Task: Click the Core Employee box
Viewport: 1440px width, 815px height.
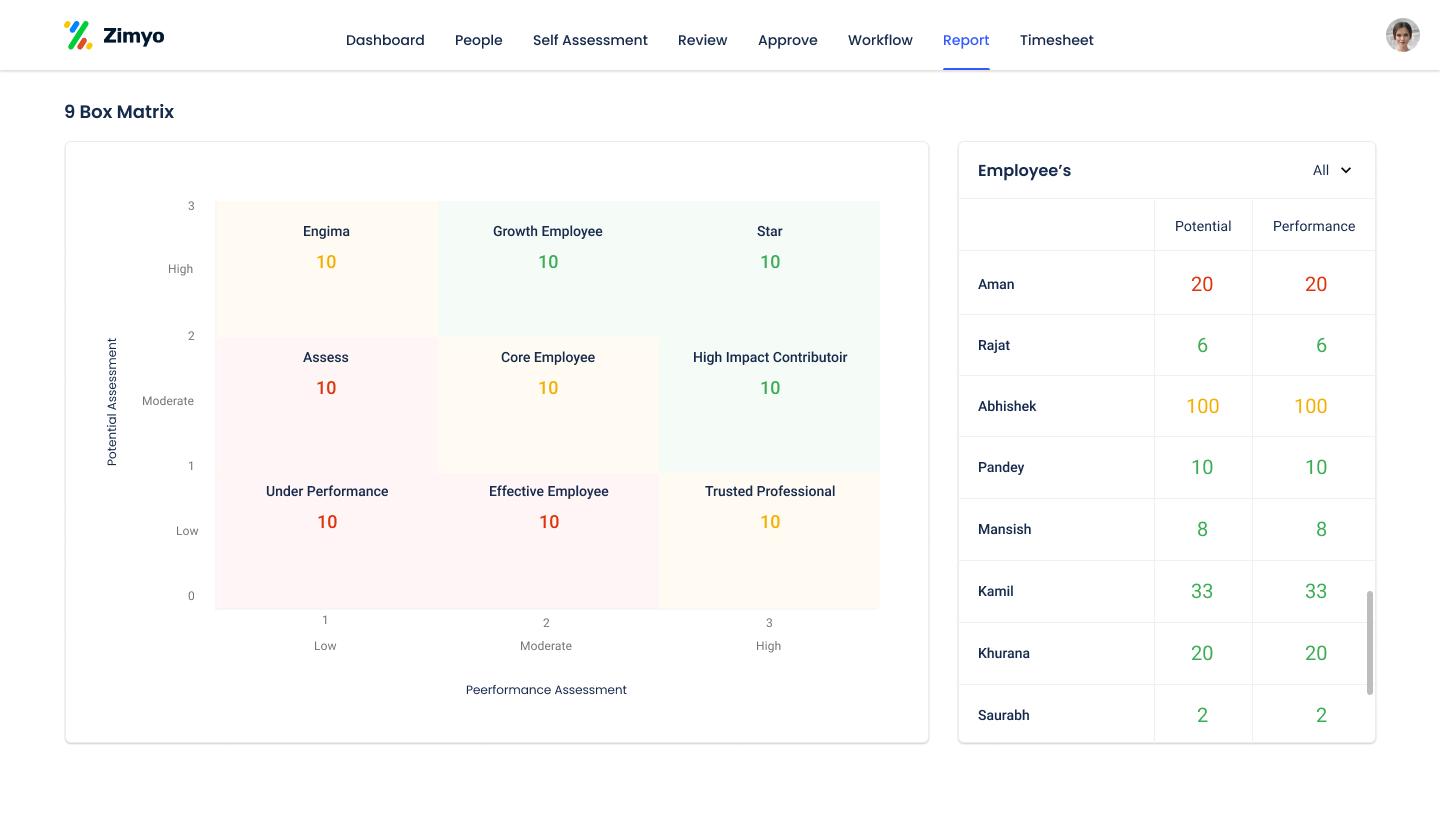Action: 548,403
